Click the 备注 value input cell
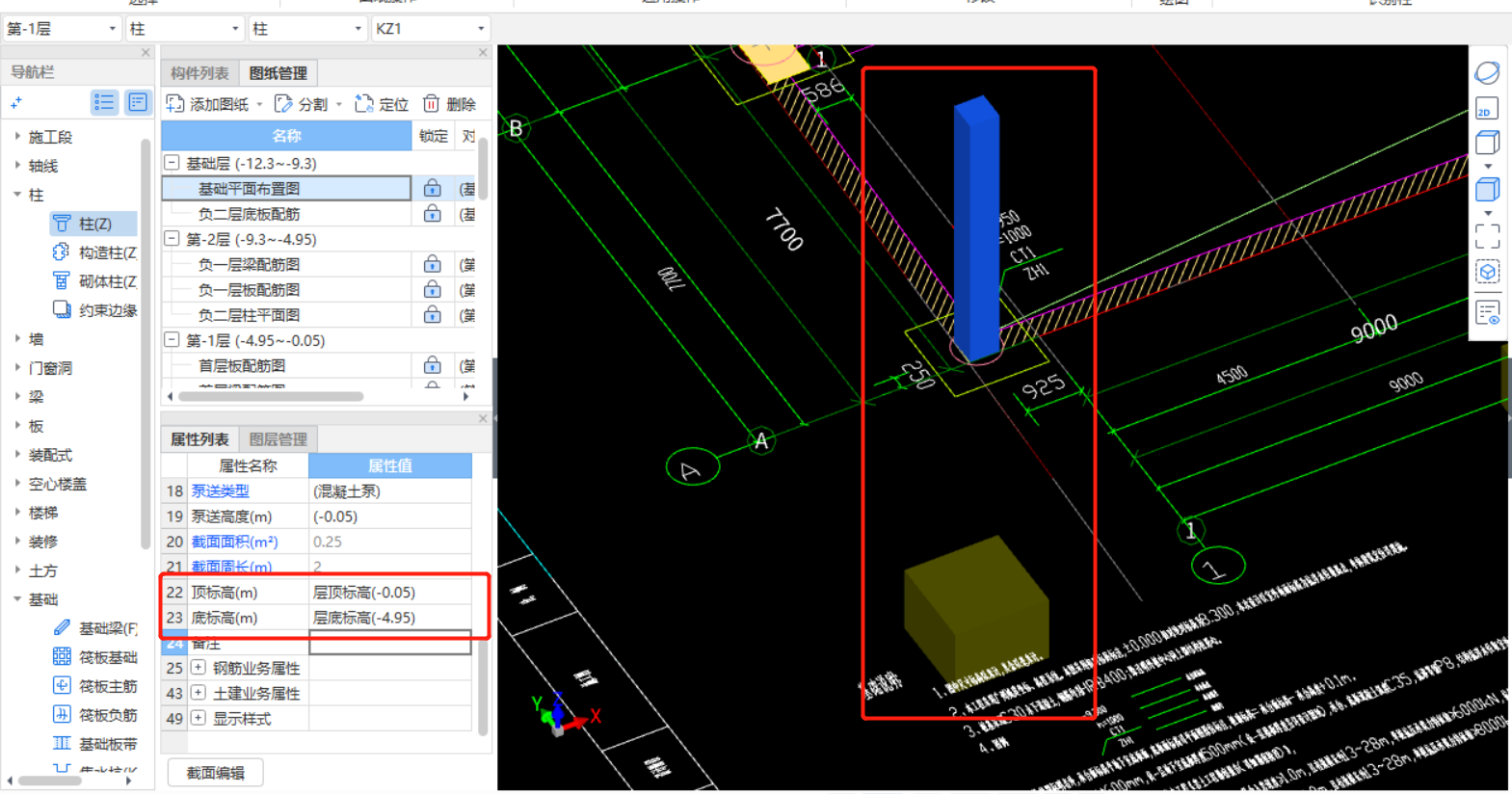This screenshot has height=794, width=1512. [x=390, y=643]
